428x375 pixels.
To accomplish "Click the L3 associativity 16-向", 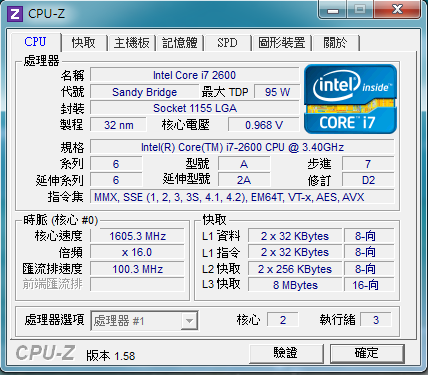I will tap(369, 285).
